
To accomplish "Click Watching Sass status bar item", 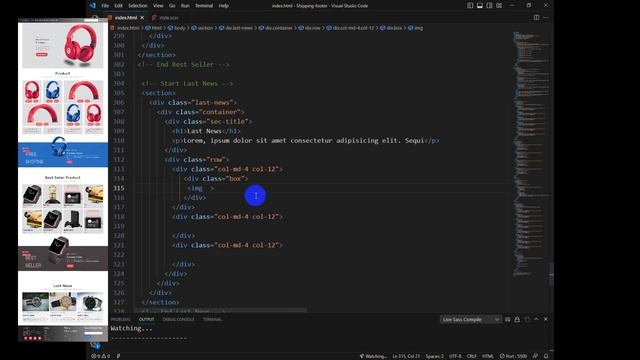I will click(x=373, y=356).
